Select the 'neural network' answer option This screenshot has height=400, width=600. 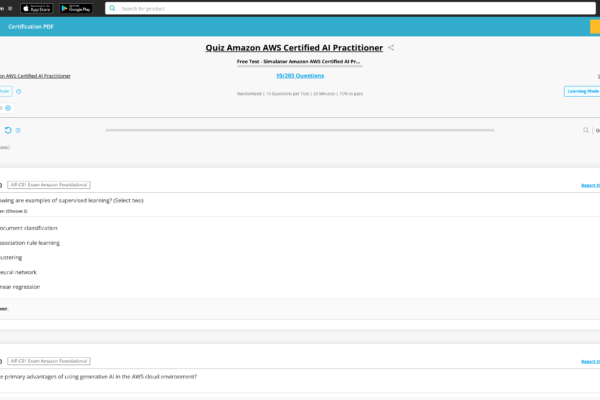18,272
